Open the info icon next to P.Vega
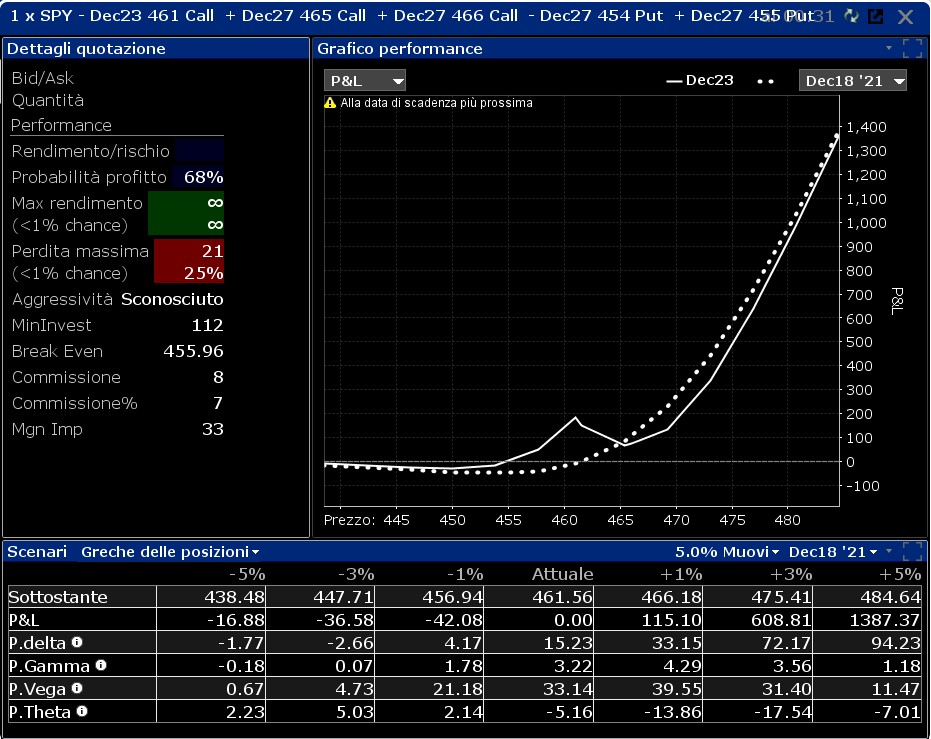 (77, 689)
